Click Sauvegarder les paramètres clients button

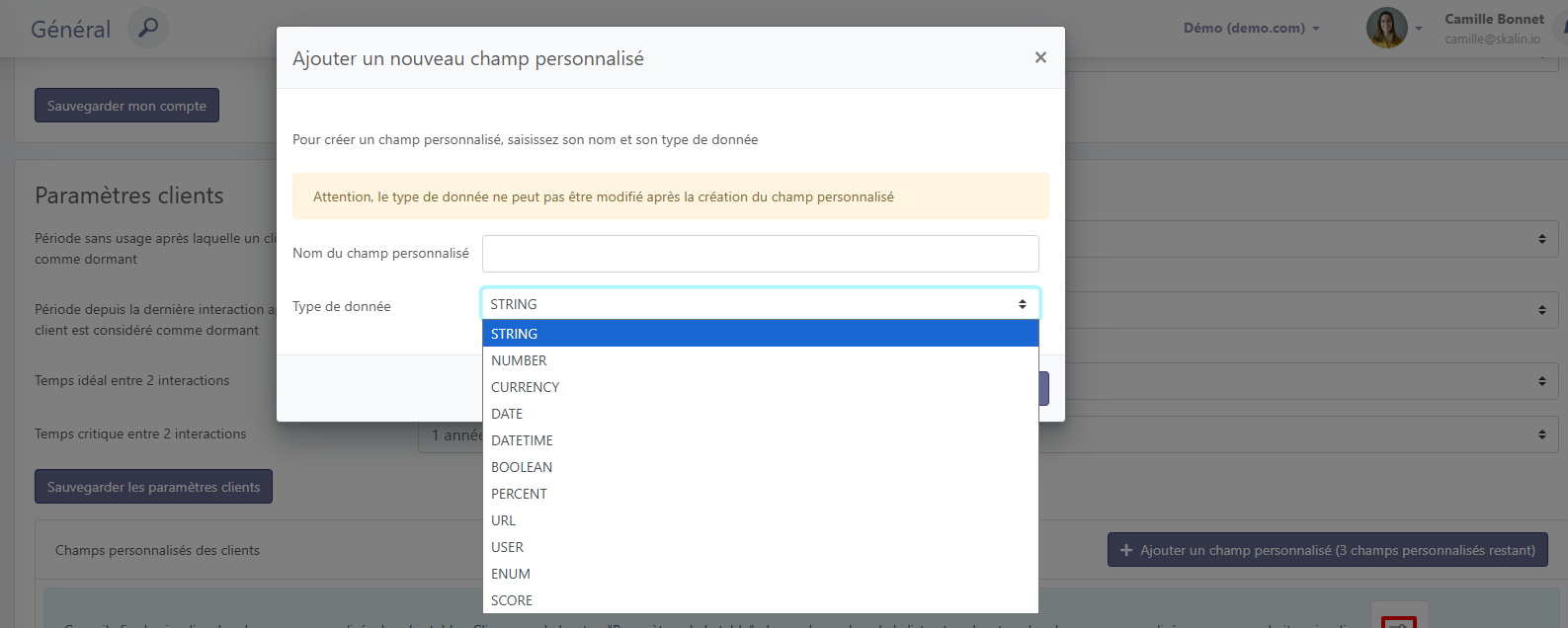(153, 487)
